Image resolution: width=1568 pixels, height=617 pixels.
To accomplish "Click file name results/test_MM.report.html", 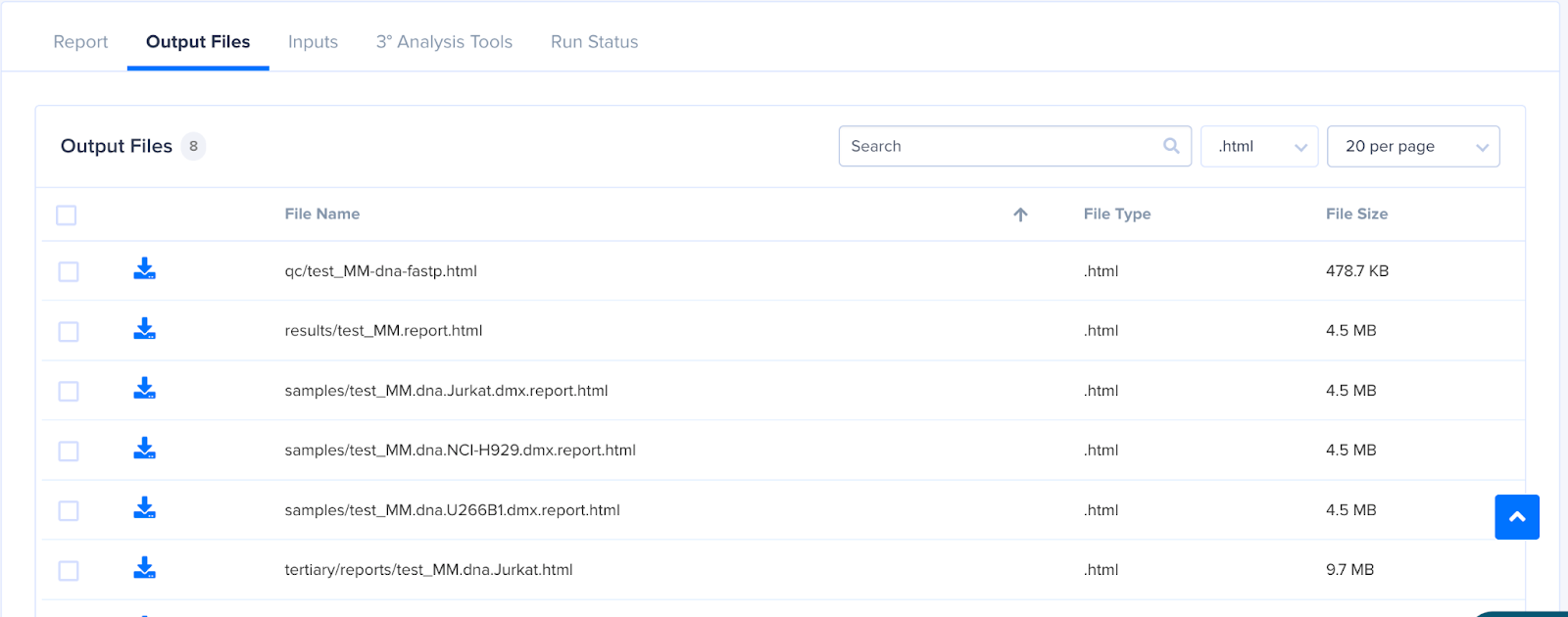I will [x=383, y=331].
